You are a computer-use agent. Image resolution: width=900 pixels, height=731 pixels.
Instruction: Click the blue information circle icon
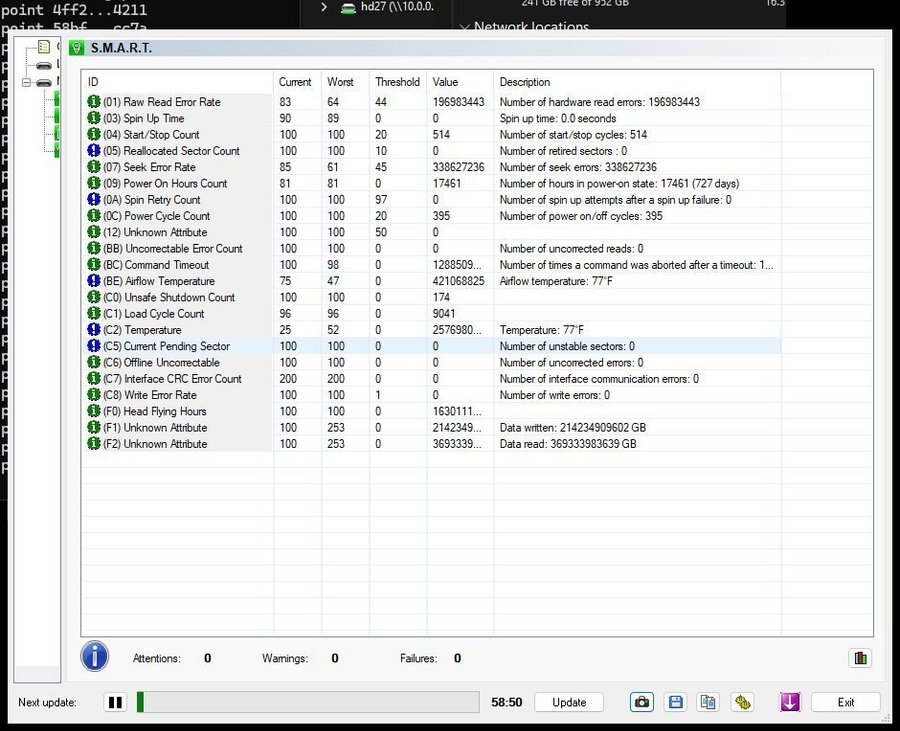[x=95, y=657]
